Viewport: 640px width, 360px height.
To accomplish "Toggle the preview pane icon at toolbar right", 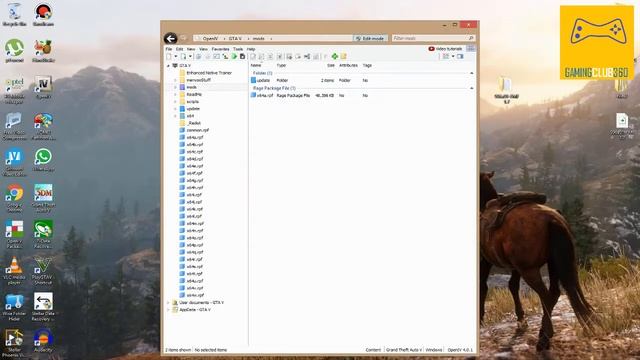I will (460, 56).
